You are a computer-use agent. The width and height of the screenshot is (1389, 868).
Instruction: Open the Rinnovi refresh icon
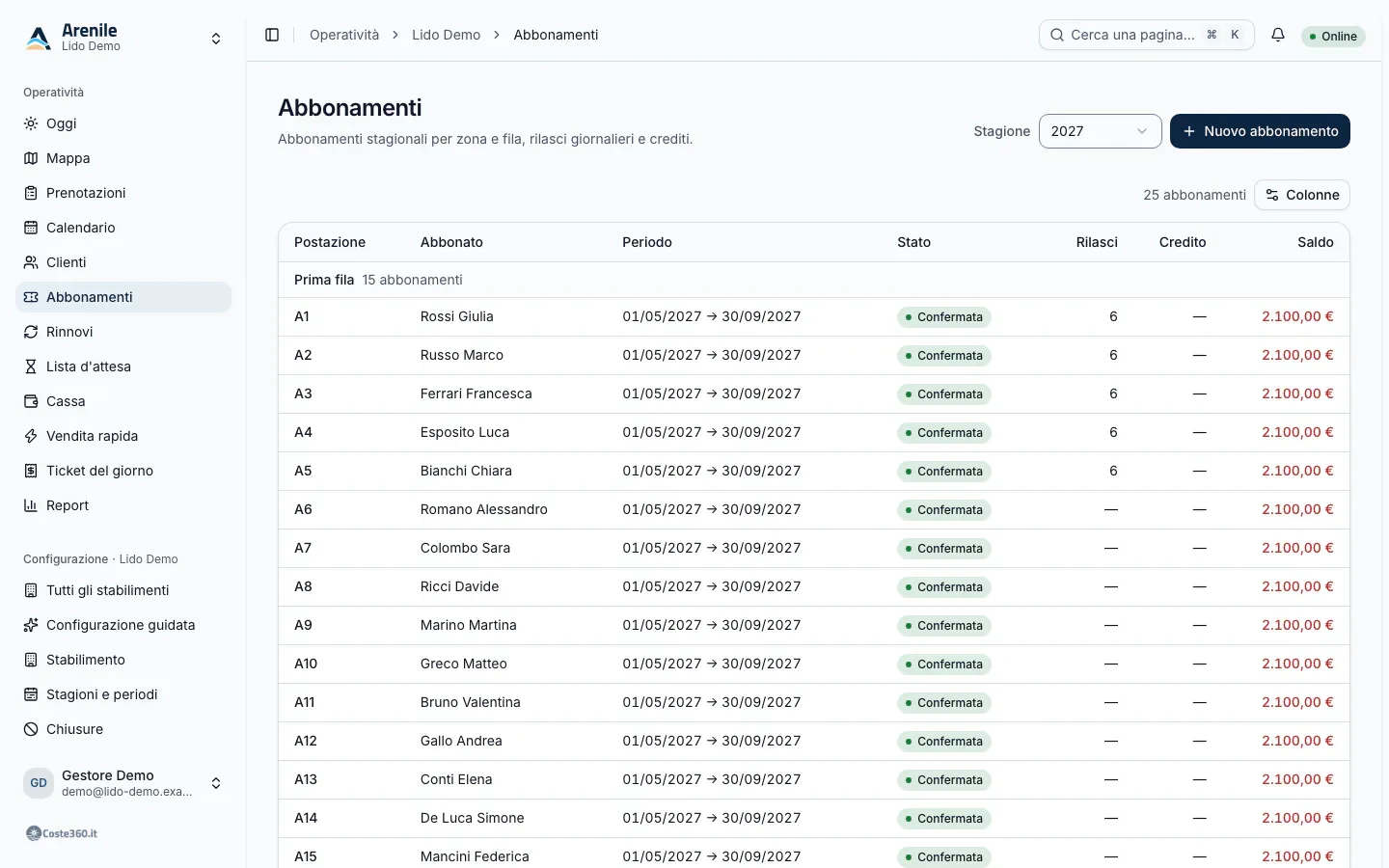click(x=31, y=332)
